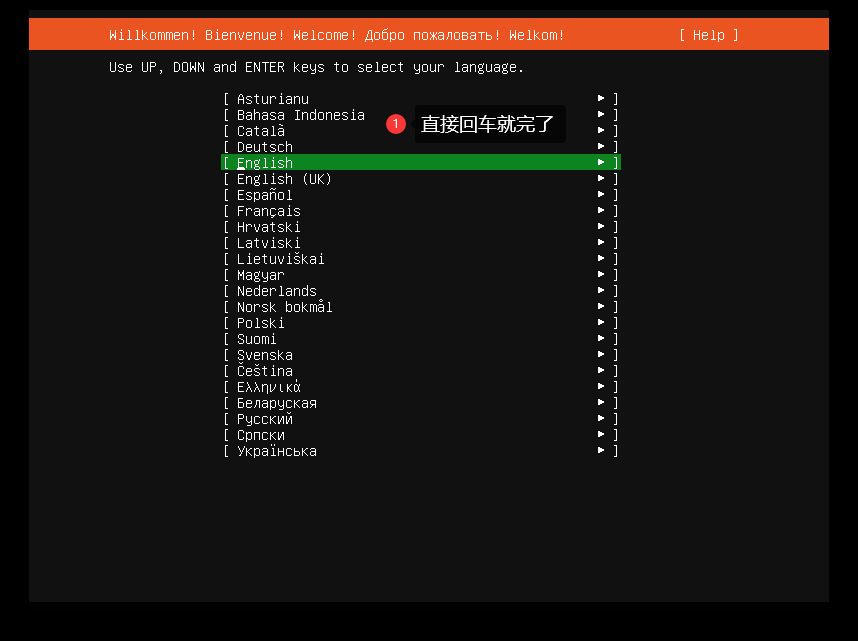Open the arrow beside Ελληνικά
This screenshot has height=641, width=858.
coord(601,386)
